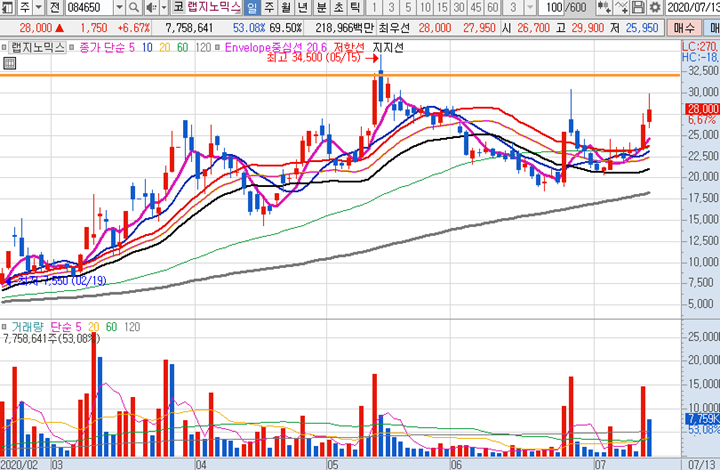This screenshot has height=470, width=720.
Task: Click the small box before 거래량 legend
Action: click(x=4, y=327)
